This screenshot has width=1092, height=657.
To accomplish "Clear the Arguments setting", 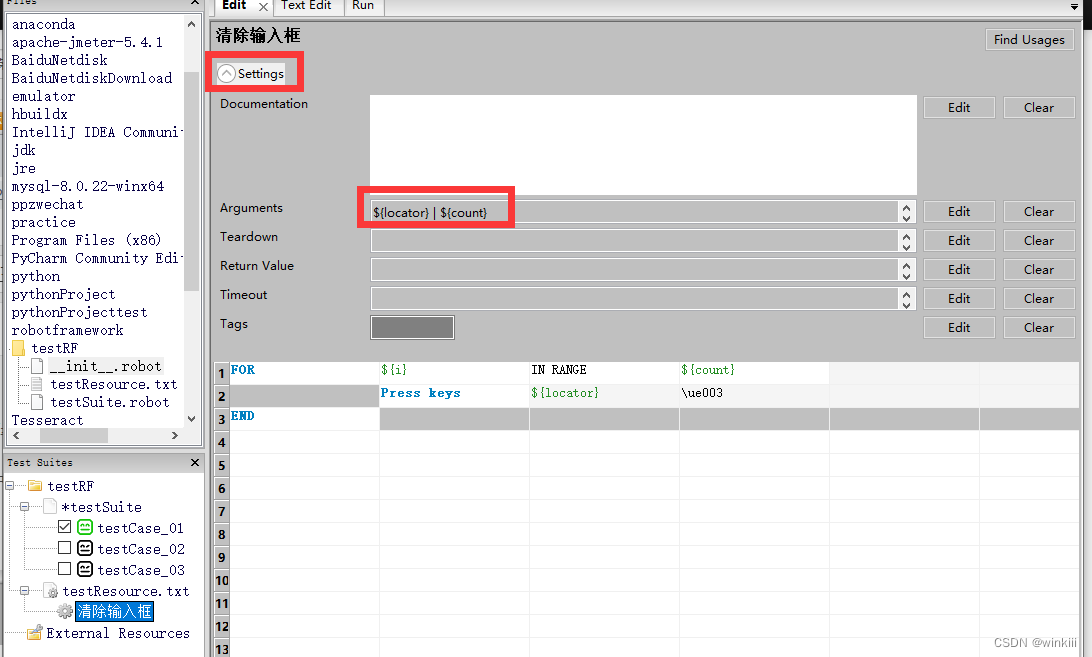I will pyautogui.click(x=1038, y=211).
